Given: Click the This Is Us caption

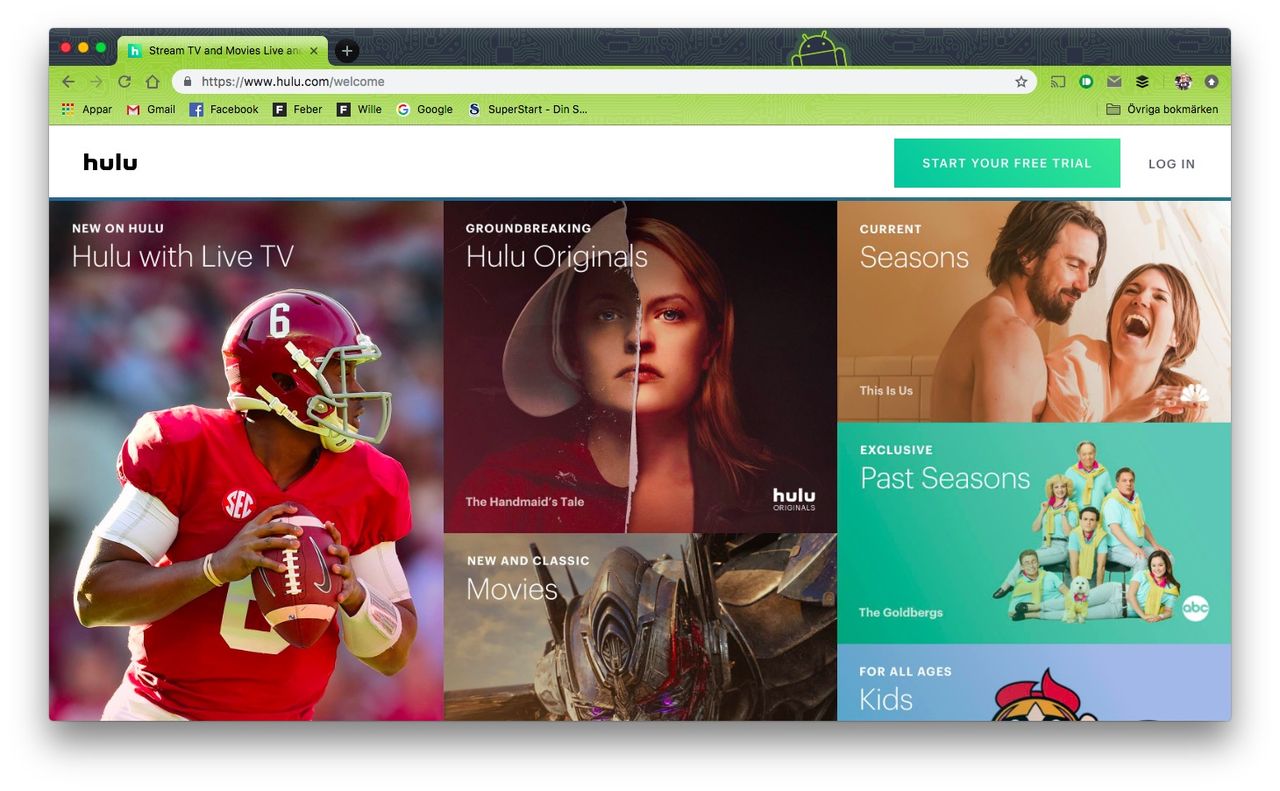Looking at the screenshot, I should click(x=886, y=391).
